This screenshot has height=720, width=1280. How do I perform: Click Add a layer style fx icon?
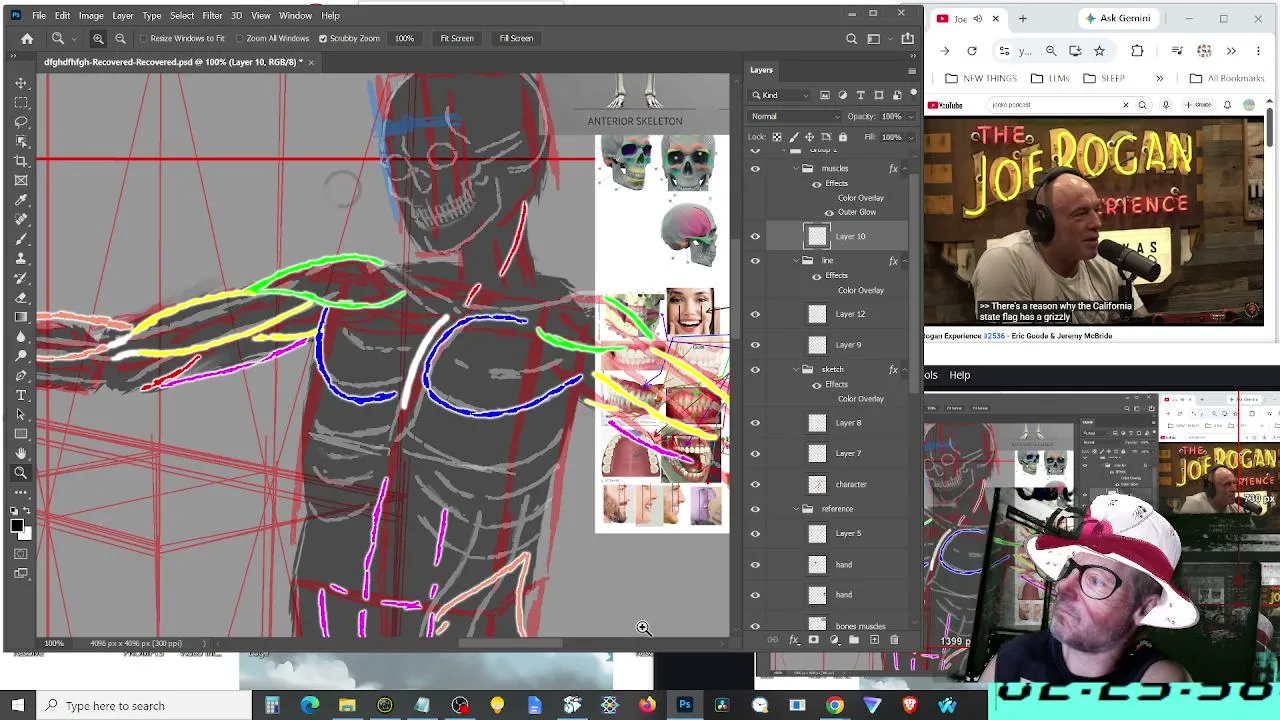pyautogui.click(x=793, y=640)
